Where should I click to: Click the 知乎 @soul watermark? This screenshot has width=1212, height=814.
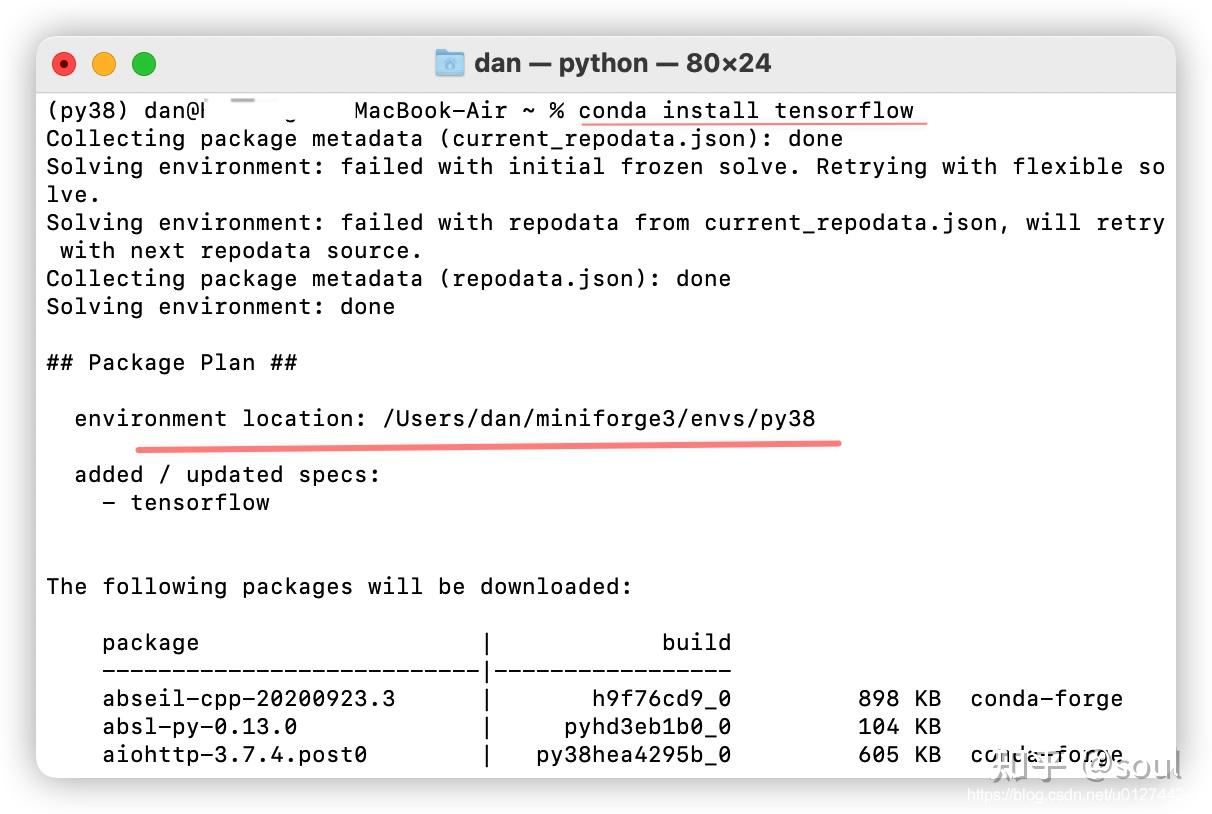pyautogui.click(x=1086, y=770)
